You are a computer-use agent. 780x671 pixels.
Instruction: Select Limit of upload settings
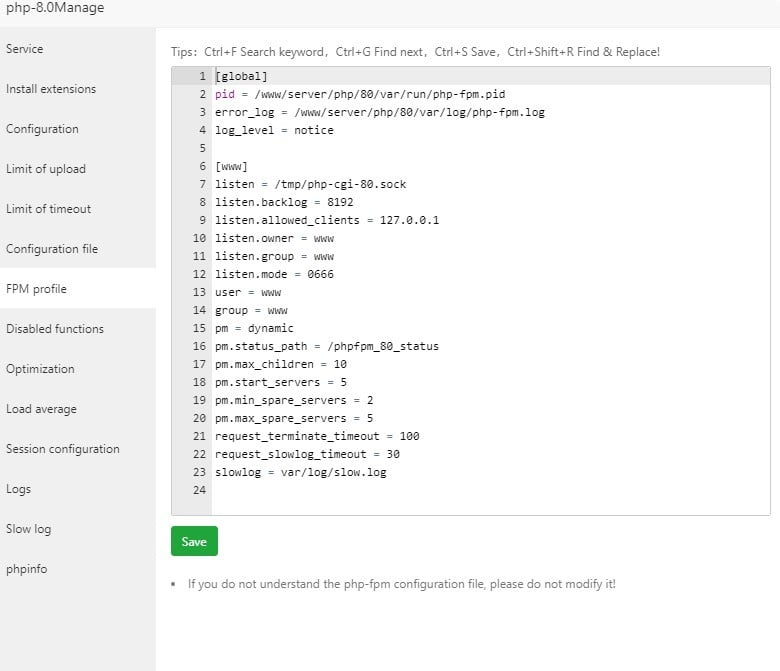coord(46,169)
